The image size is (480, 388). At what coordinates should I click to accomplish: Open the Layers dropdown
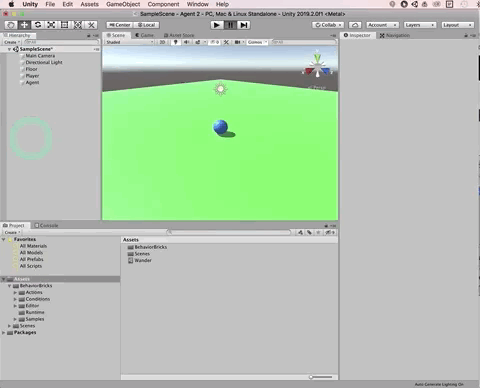coord(419,25)
